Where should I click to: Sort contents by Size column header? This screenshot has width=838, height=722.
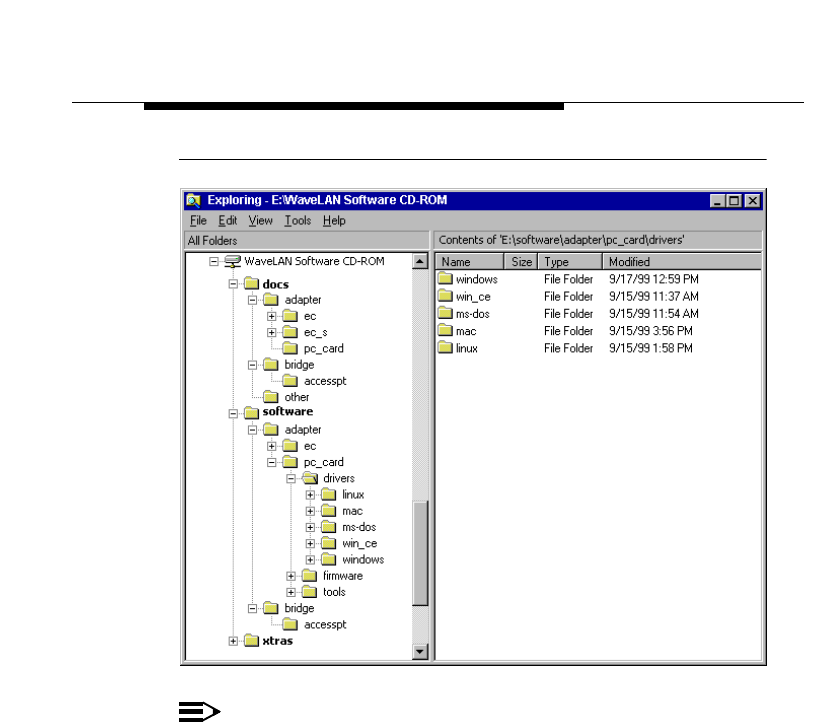[521, 262]
